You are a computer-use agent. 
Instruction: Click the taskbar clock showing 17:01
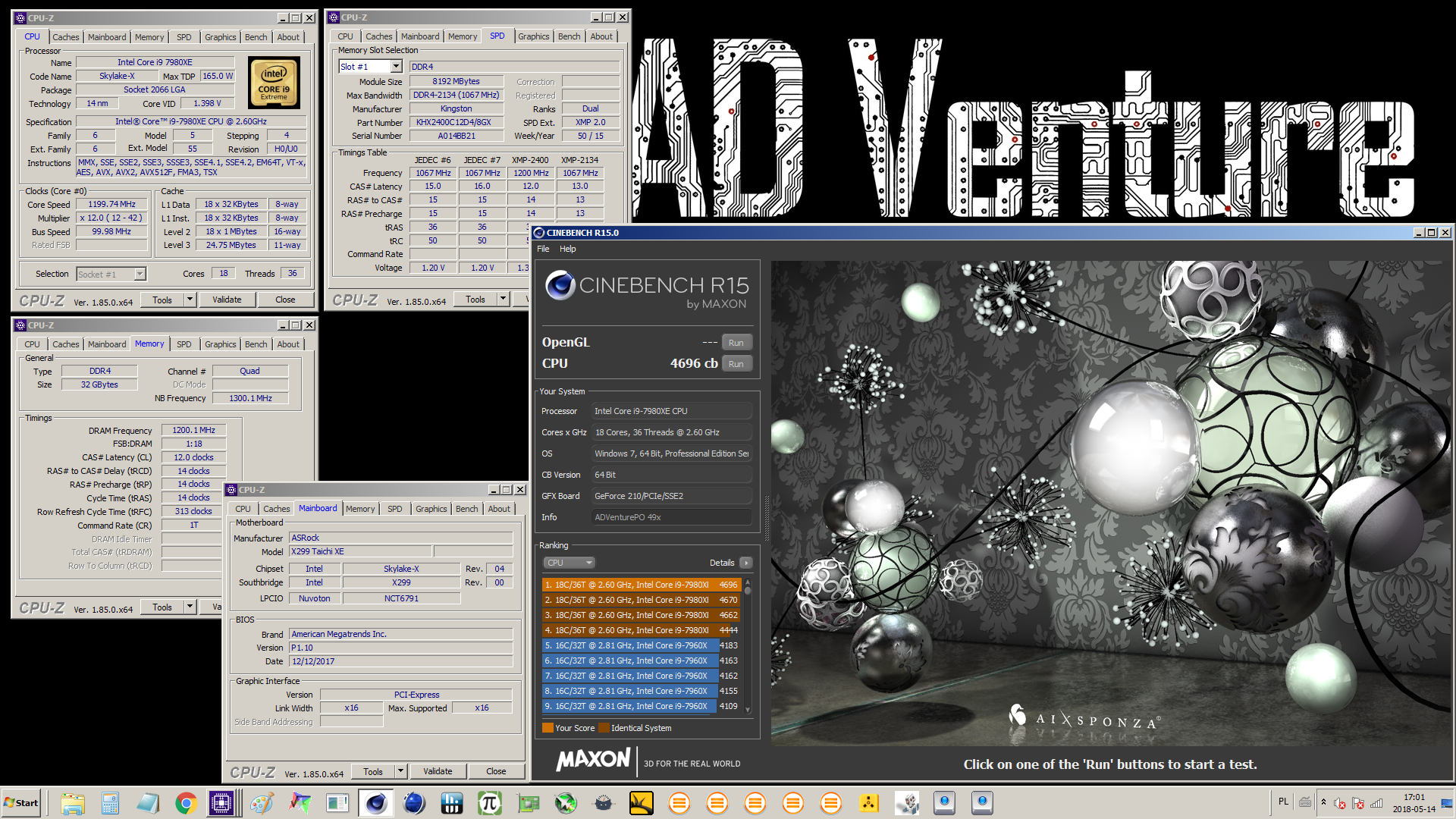[x=1414, y=803]
